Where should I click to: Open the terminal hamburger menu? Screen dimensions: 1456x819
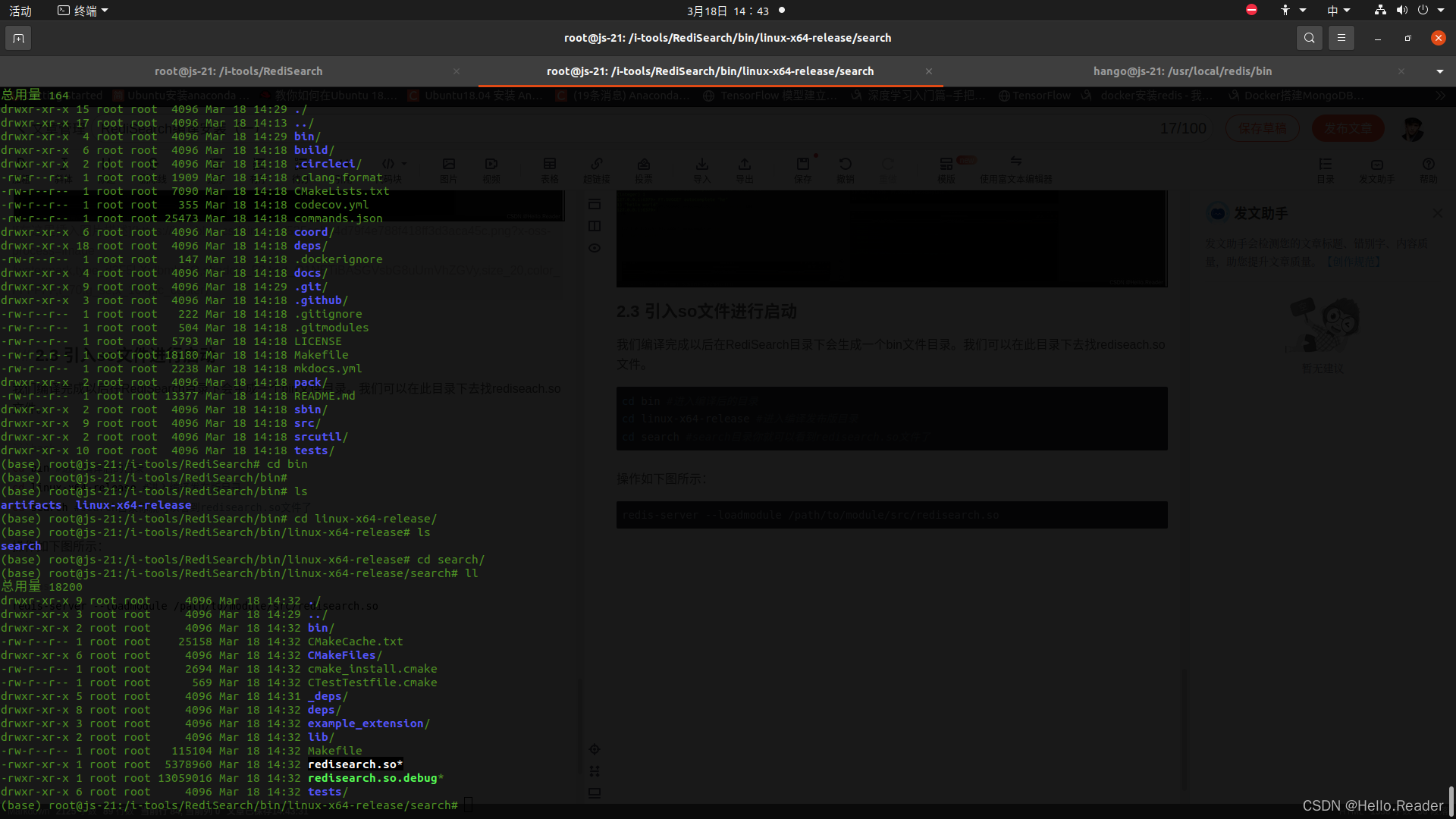[1341, 38]
